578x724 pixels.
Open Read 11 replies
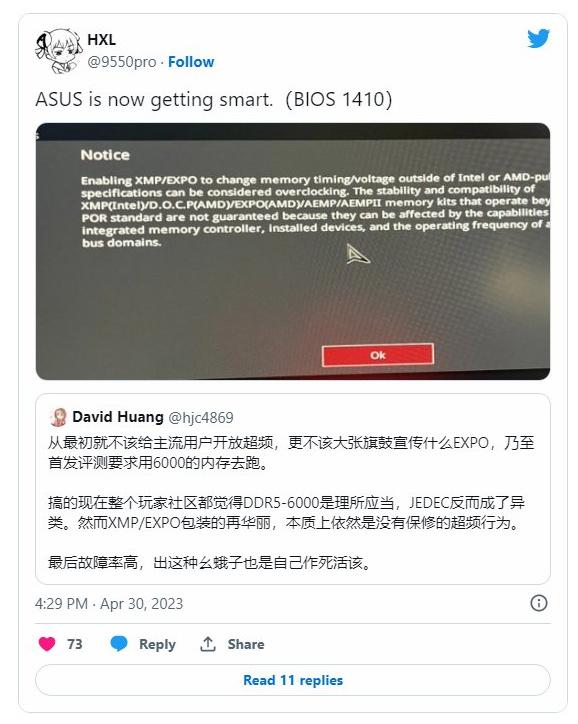pyautogui.click(x=293, y=680)
